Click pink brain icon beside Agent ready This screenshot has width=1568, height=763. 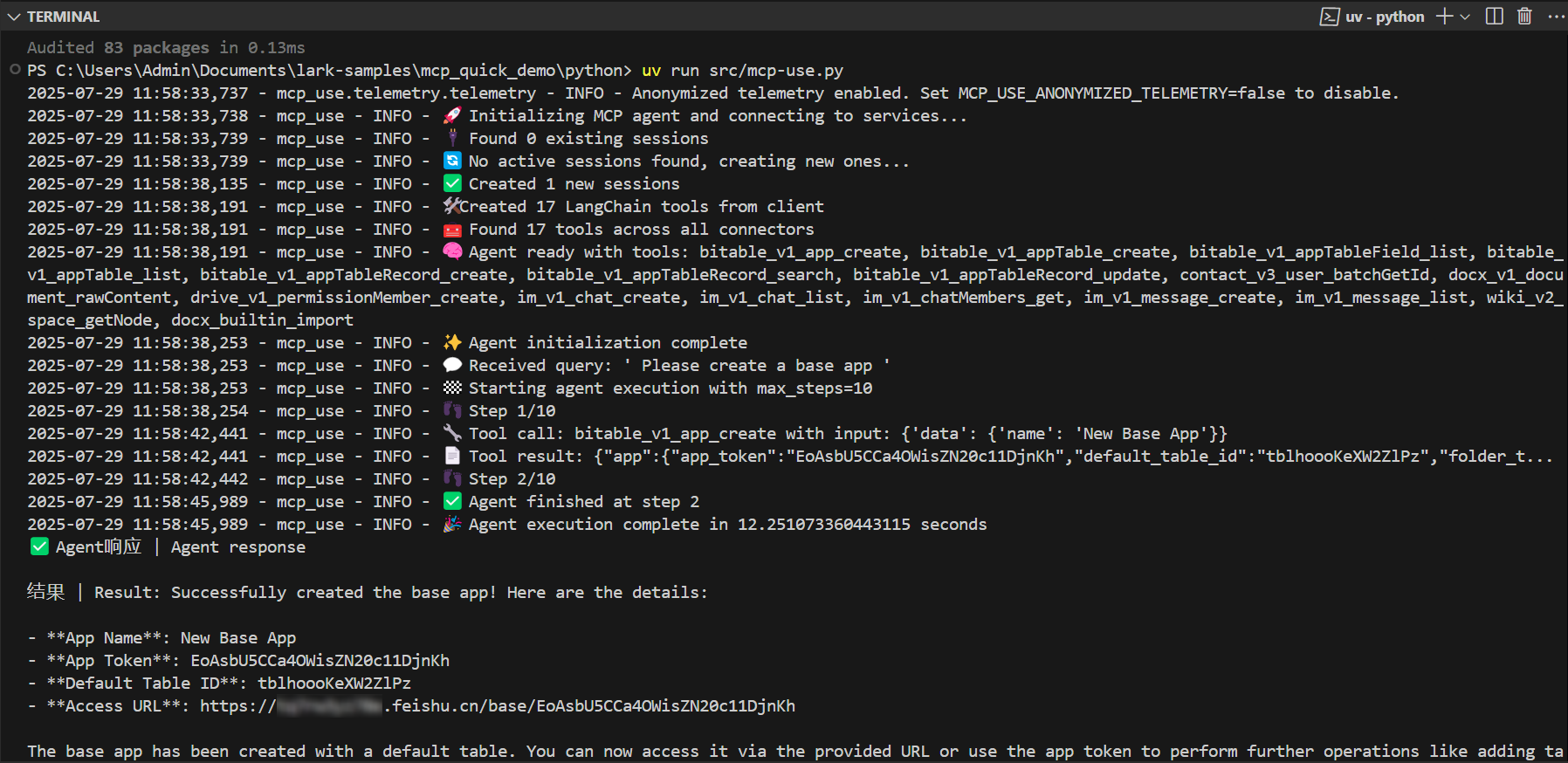coord(452,251)
